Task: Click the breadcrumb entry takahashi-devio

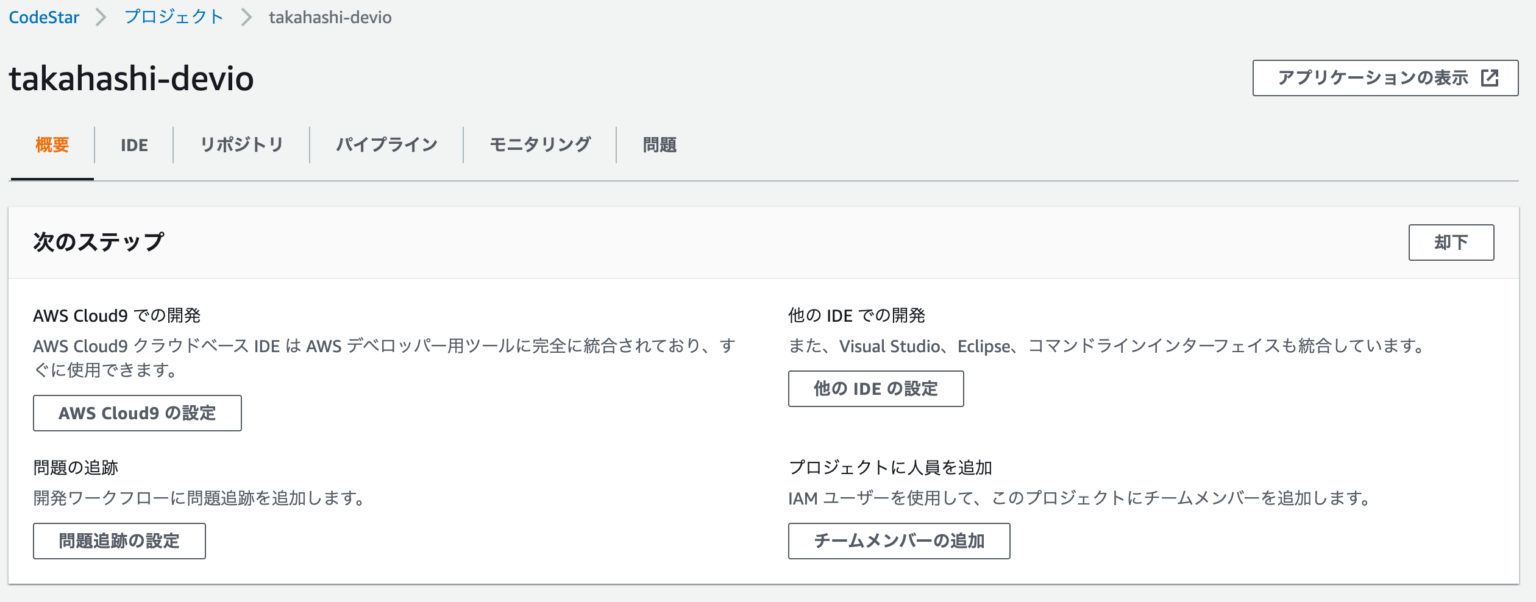Action: tap(330, 17)
